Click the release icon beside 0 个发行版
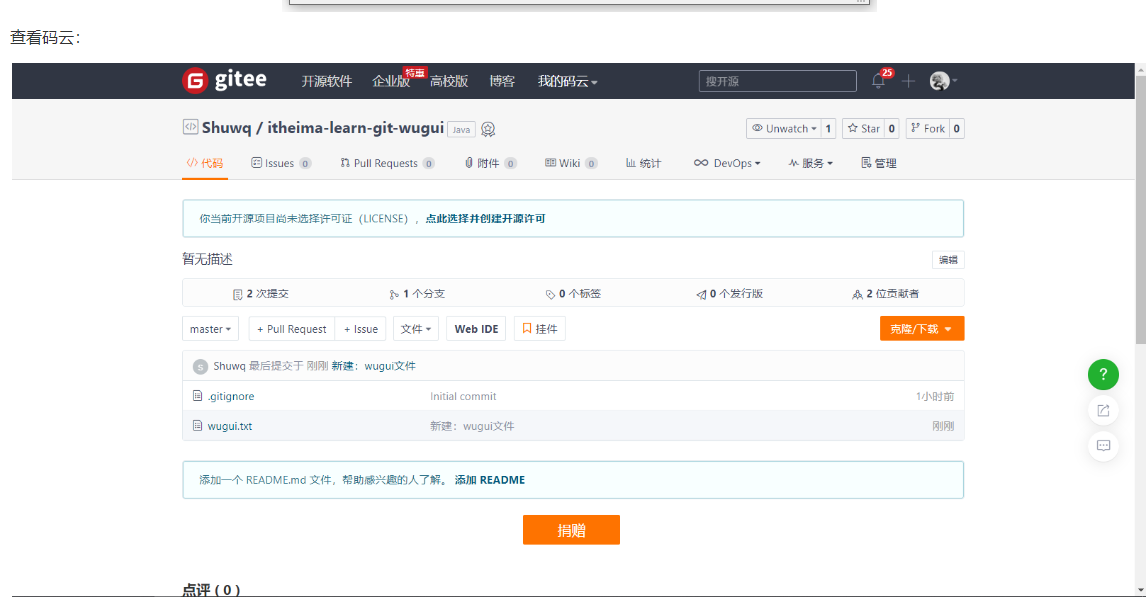The image size is (1146, 616). coord(701,294)
